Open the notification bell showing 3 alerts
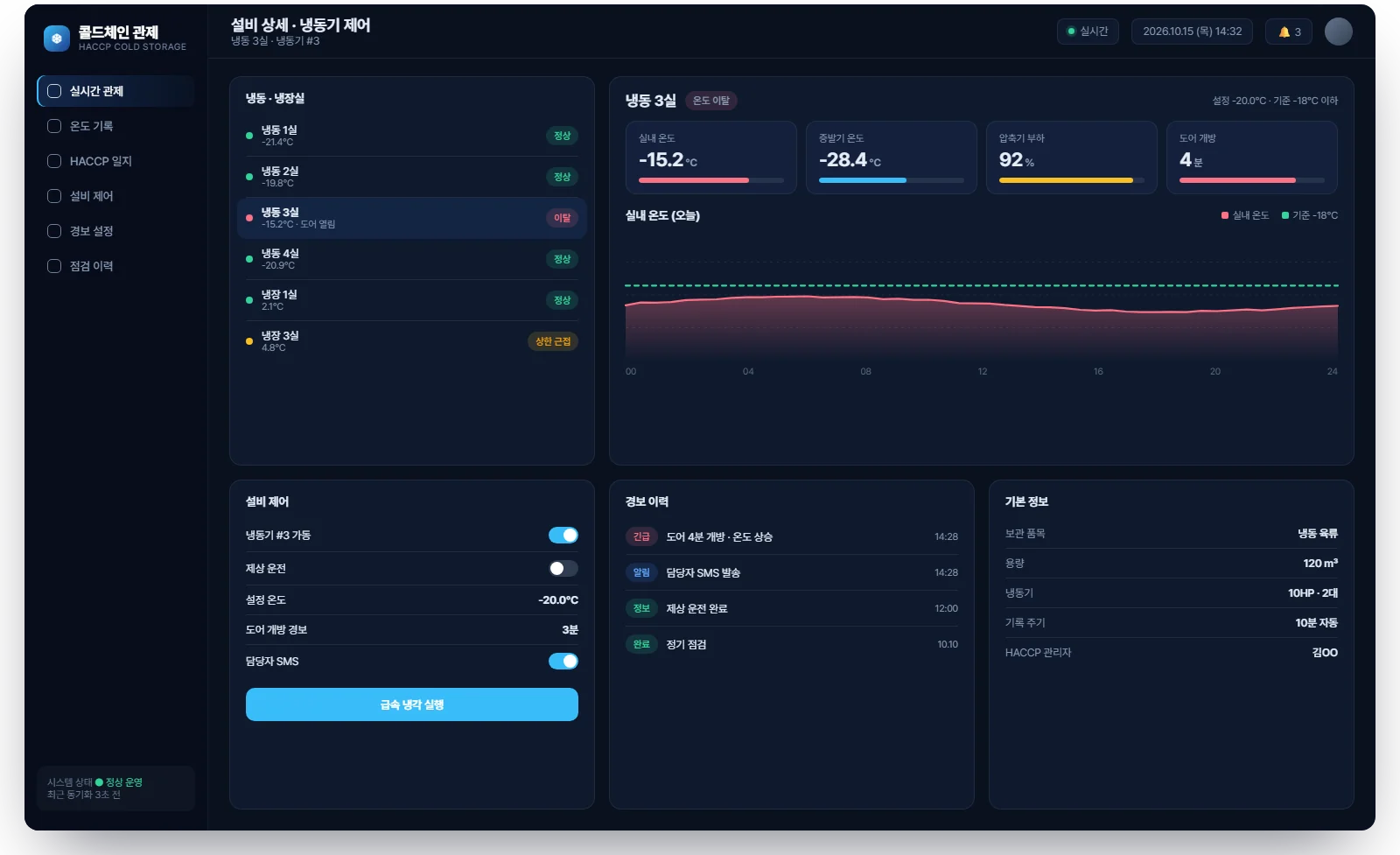Image resolution: width=1400 pixels, height=855 pixels. coord(1289,32)
